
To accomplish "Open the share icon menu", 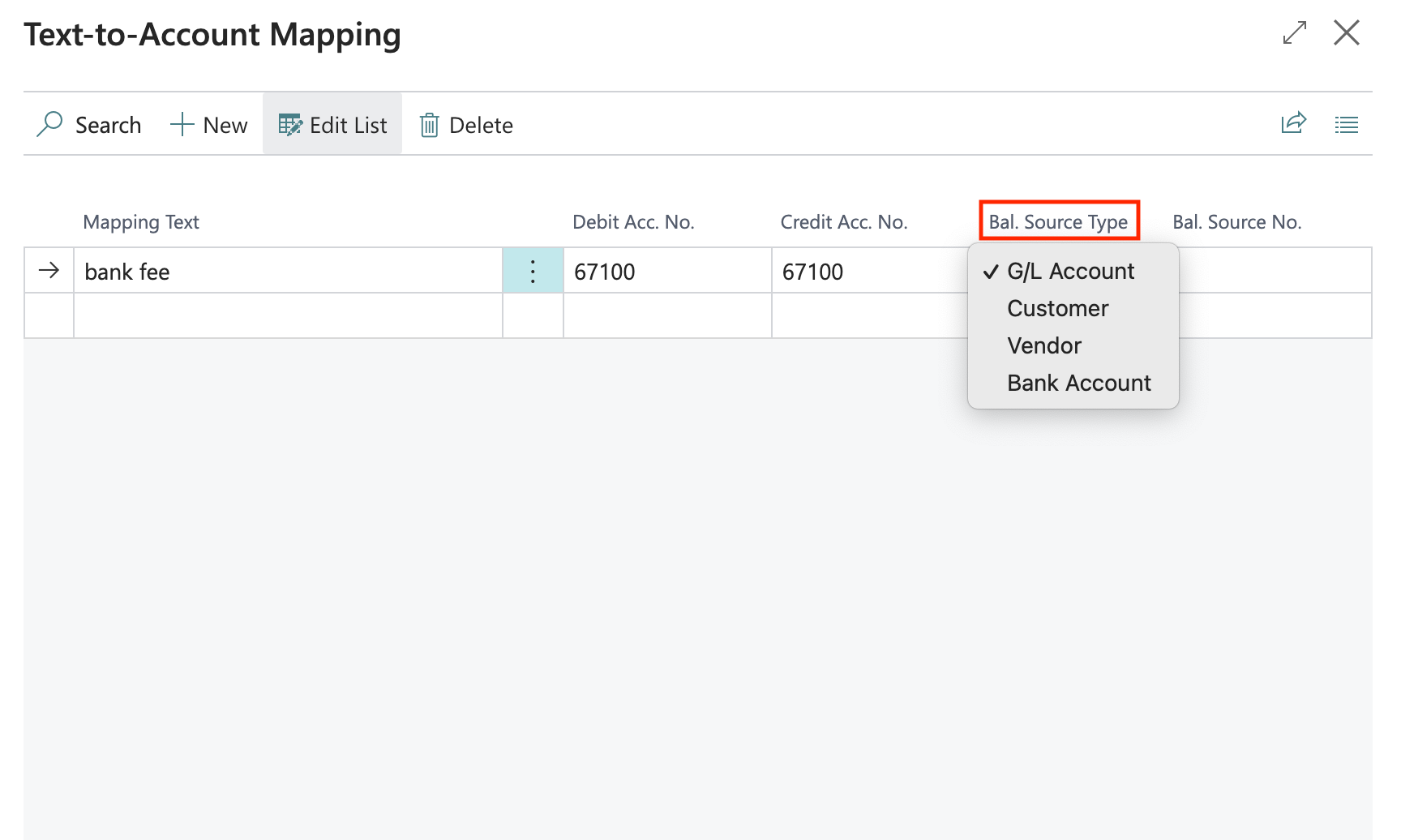I will point(1293,123).
